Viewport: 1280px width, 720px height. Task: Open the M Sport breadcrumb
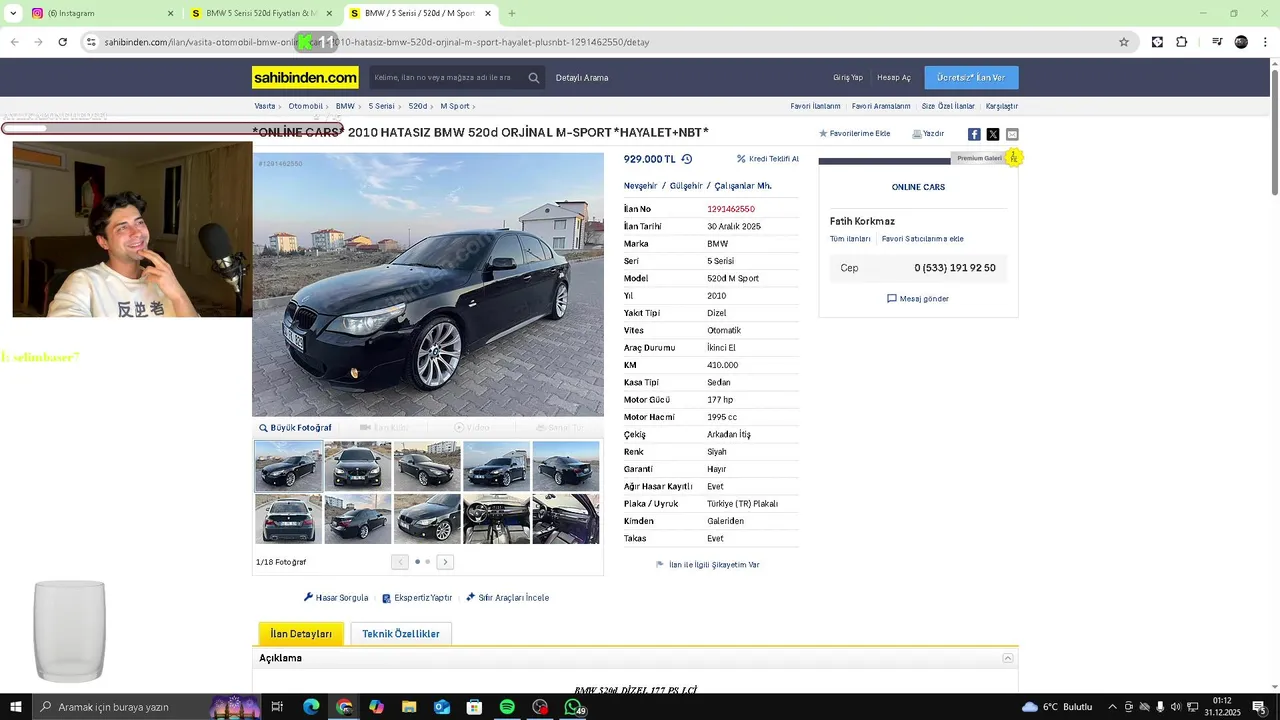pyautogui.click(x=455, y=106)
